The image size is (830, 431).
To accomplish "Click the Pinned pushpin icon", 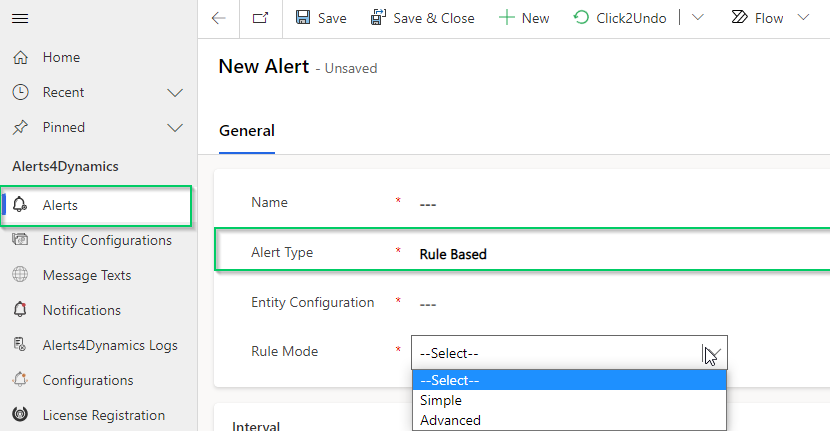I will pyautogui.click(x=20, y=127).
